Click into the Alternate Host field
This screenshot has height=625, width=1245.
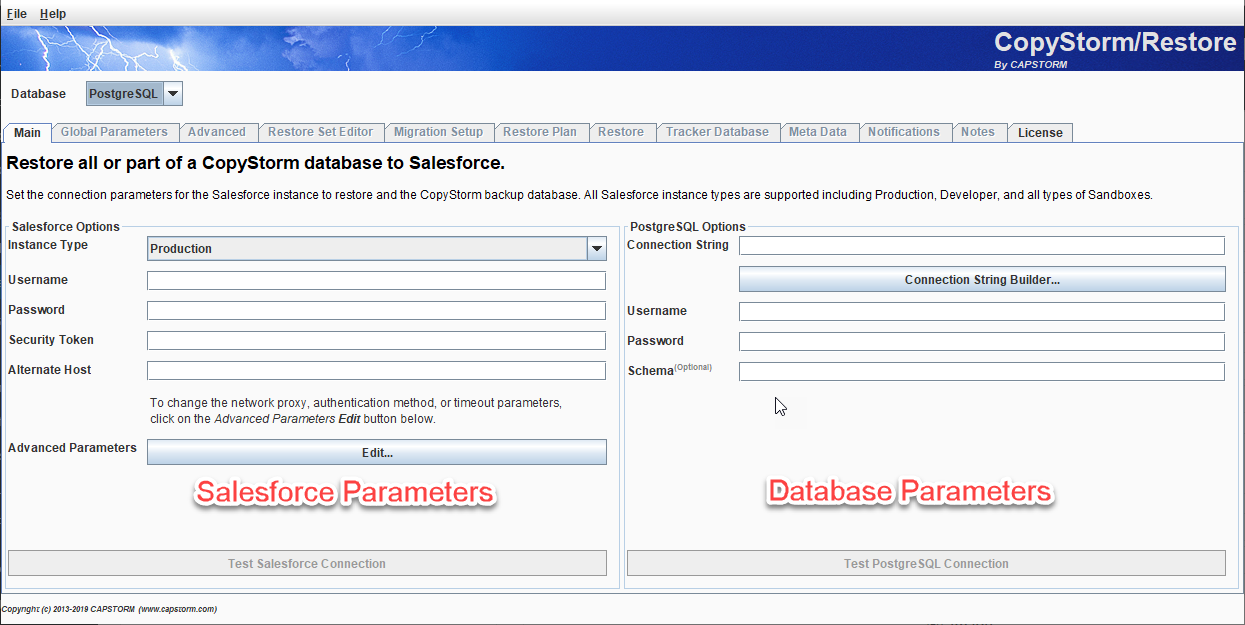point(377,371)
